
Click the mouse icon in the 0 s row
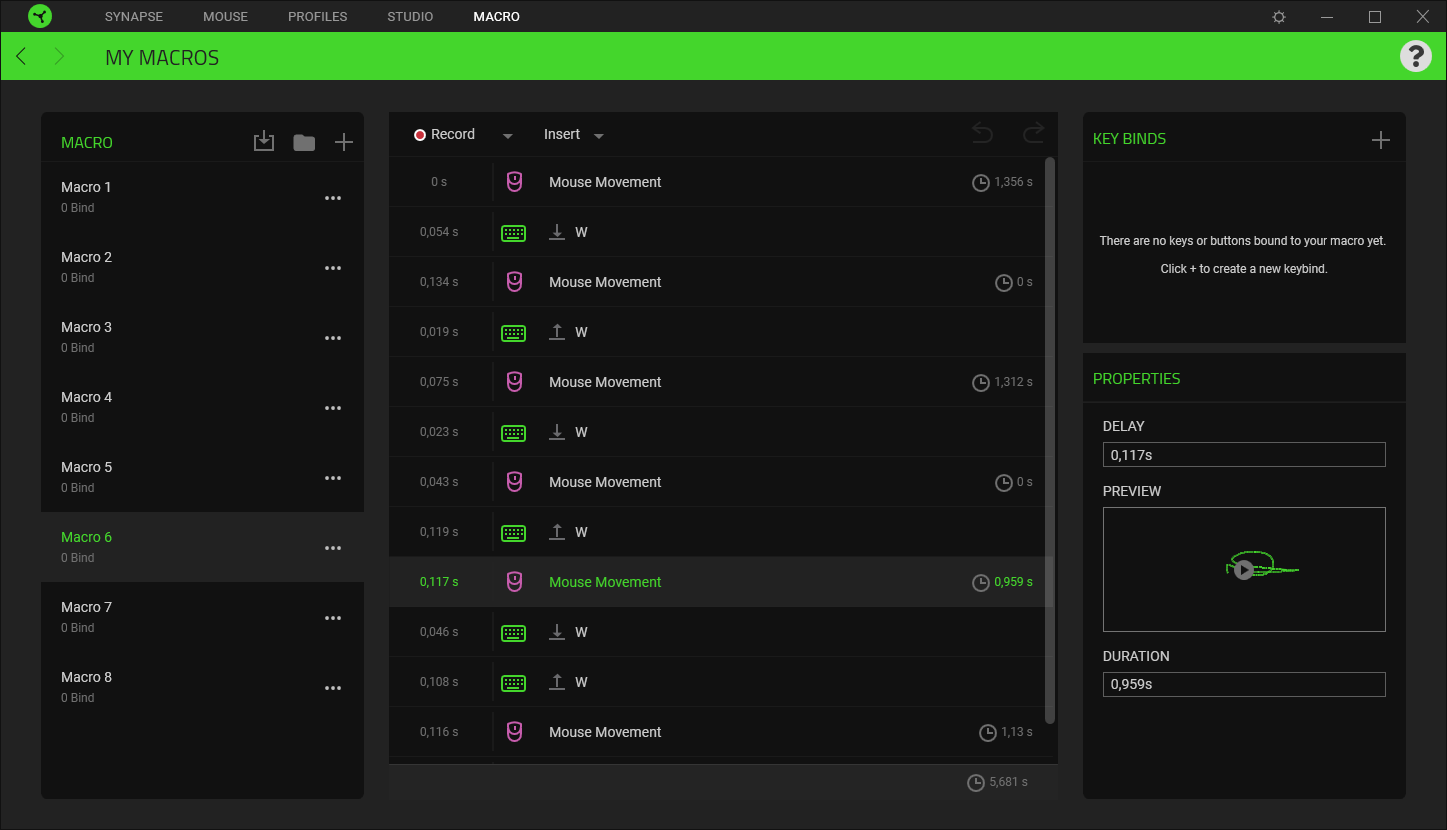(514, 182)
